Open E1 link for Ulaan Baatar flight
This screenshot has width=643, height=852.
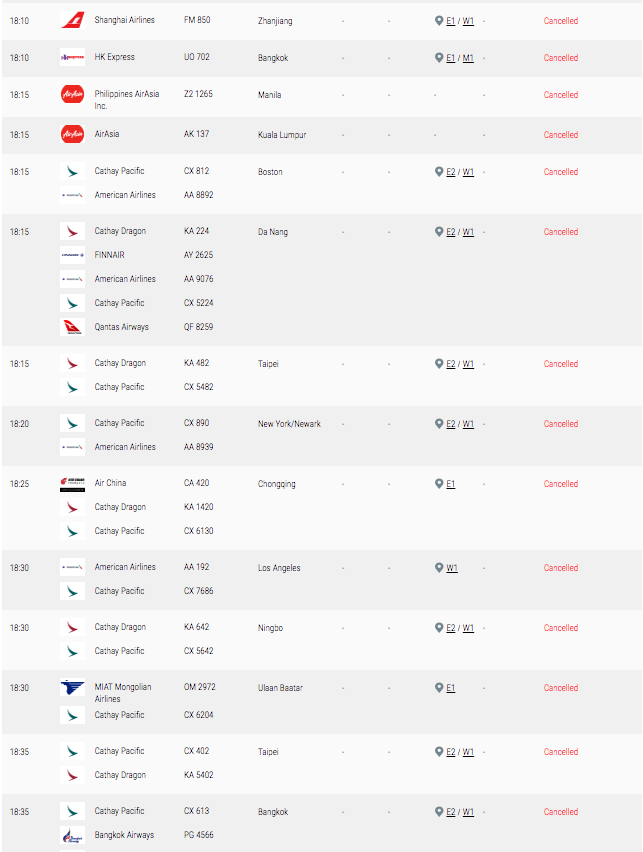coord(451,688)
